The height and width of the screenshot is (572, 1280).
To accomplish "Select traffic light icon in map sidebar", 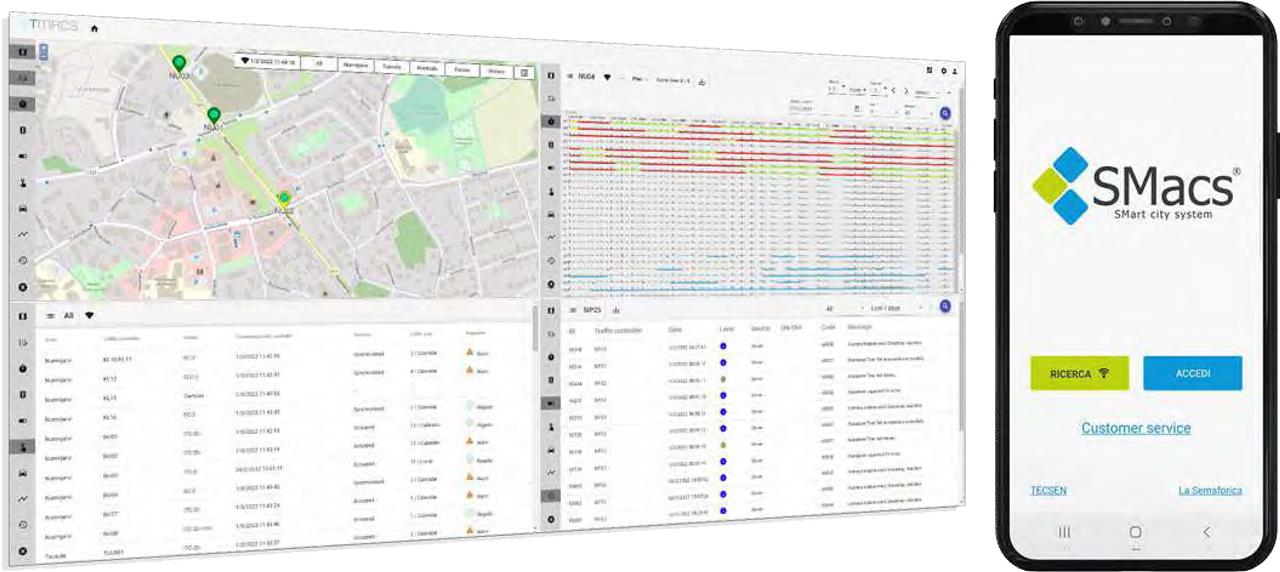I will click(x=22, y=131).
